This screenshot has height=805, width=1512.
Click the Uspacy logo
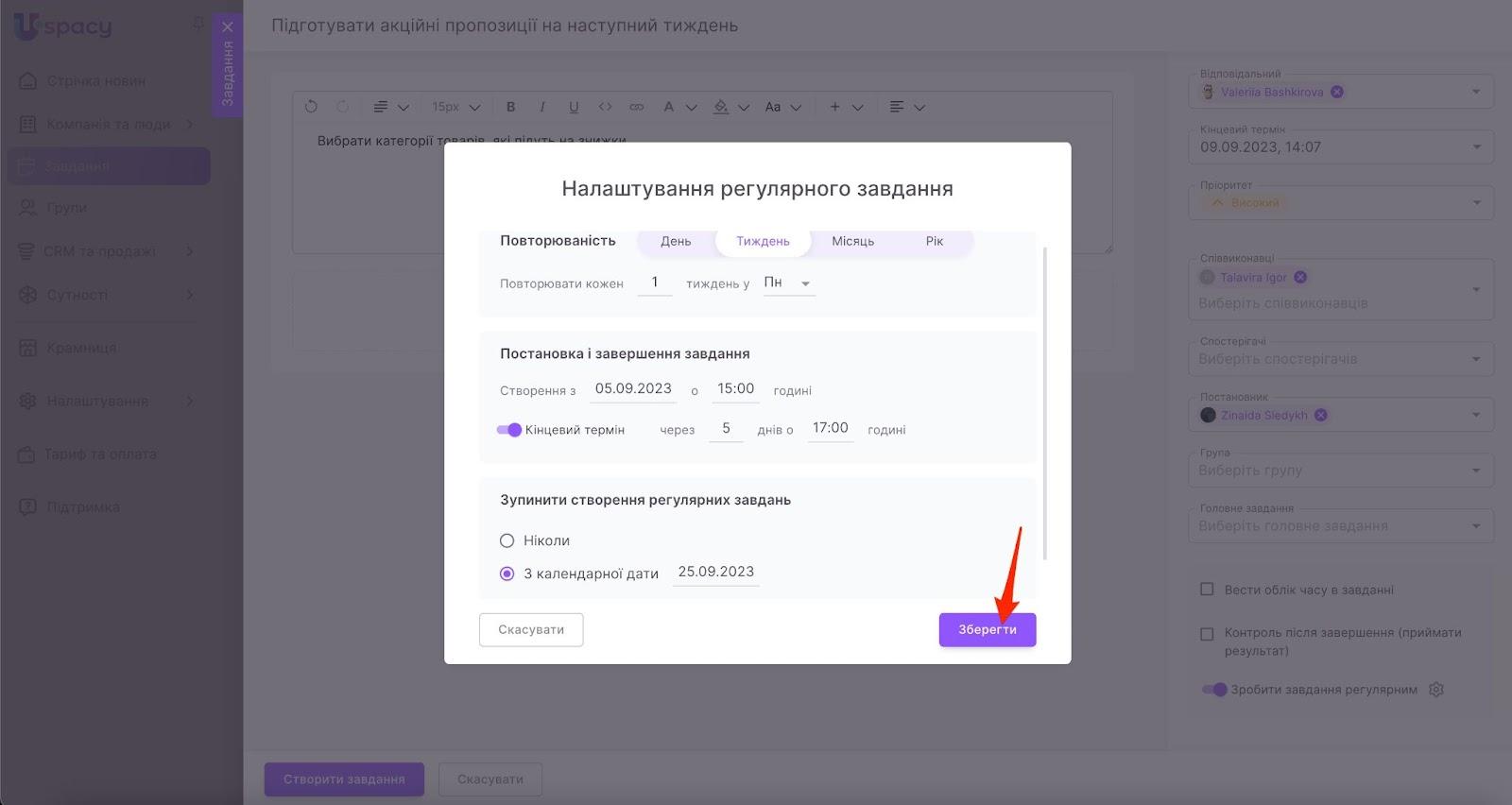coord(62,26)
